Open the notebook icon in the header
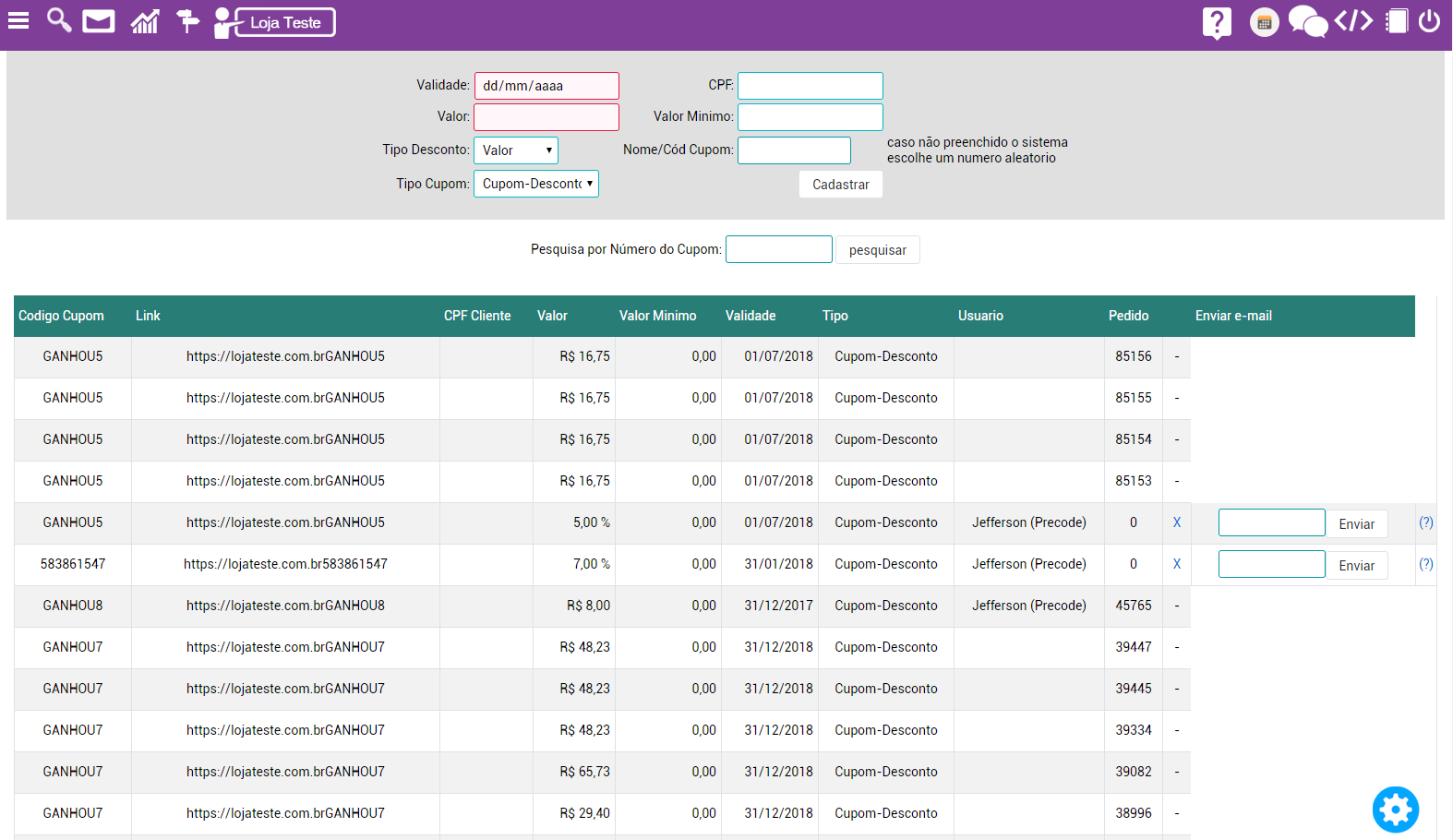This screenshot has height=840, width=1453. pyautogui.click(x=1397, y=21)
